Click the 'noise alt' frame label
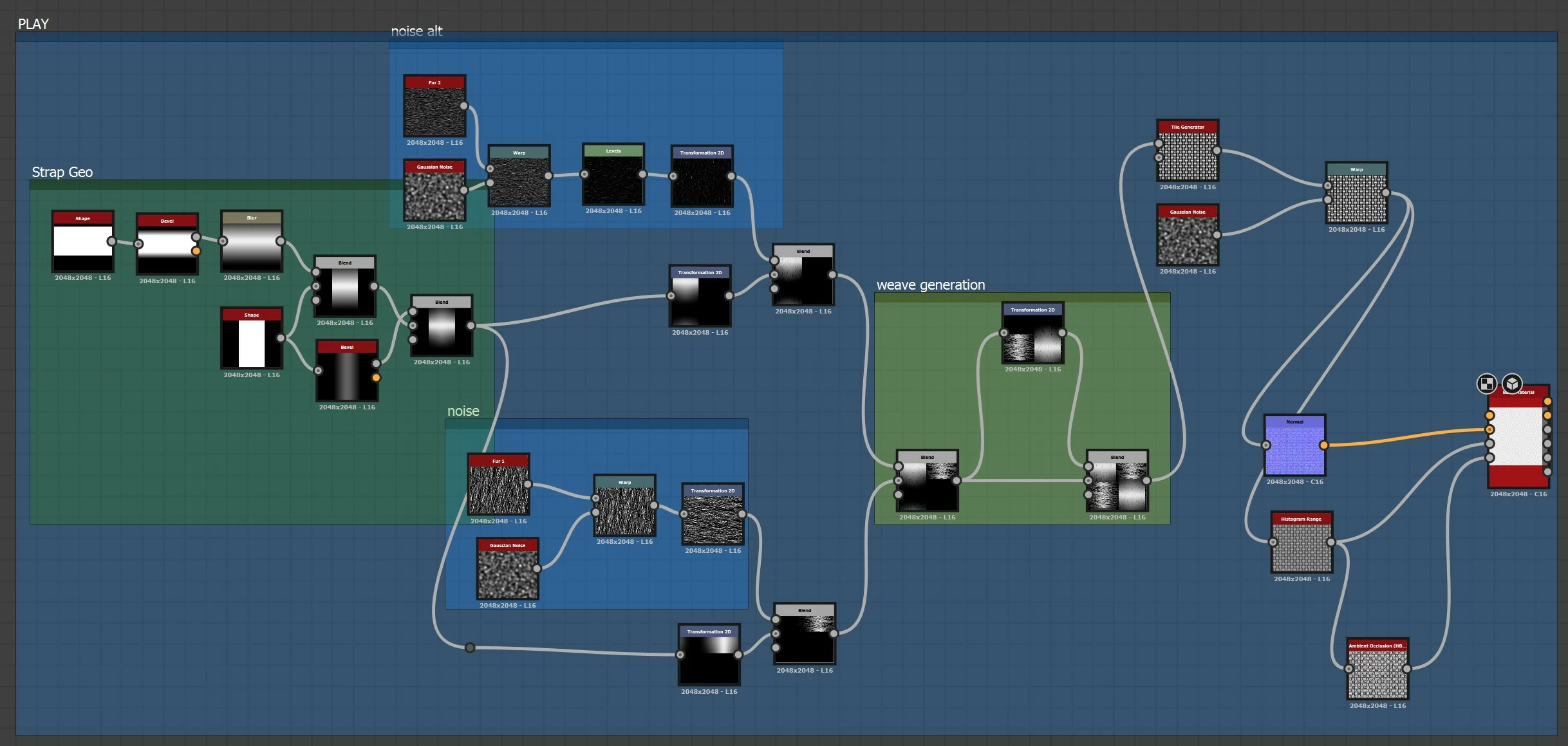The width and height of the screenshot is (1568, 746). pos(416,32)
